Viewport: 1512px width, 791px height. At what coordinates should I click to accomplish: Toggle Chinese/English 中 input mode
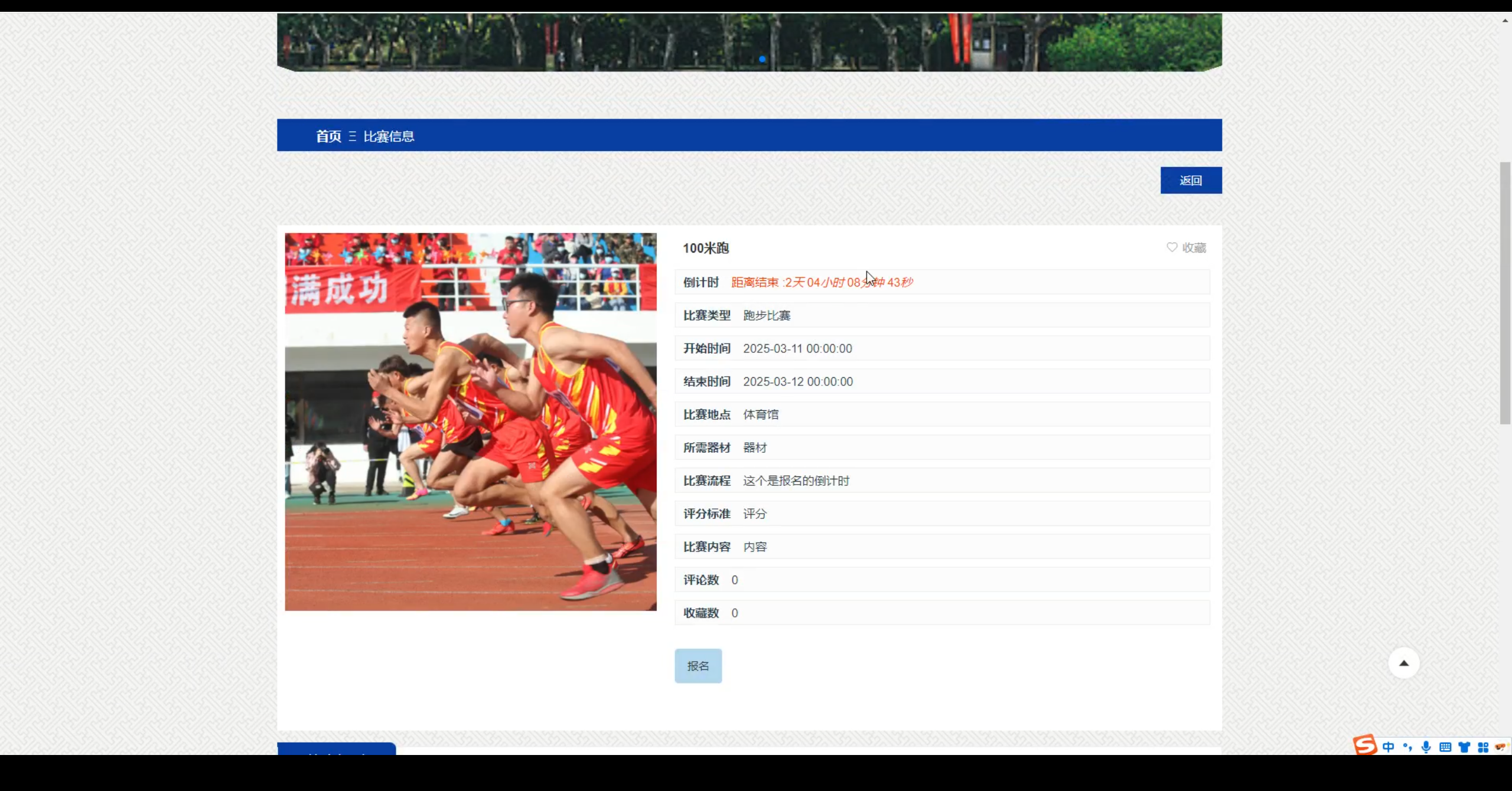point(1389,747)
